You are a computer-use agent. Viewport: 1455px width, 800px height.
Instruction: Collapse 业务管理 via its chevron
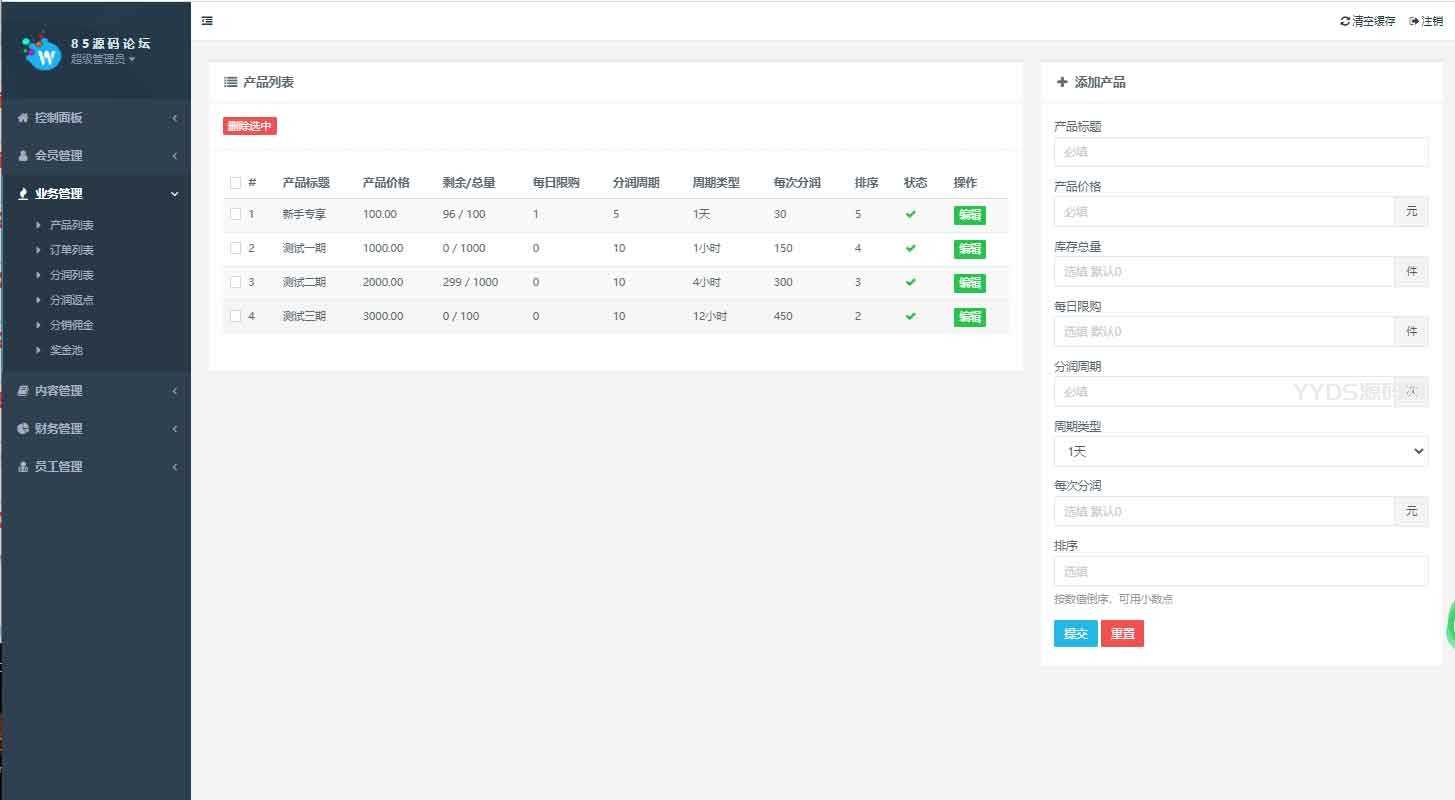point(175,194)
